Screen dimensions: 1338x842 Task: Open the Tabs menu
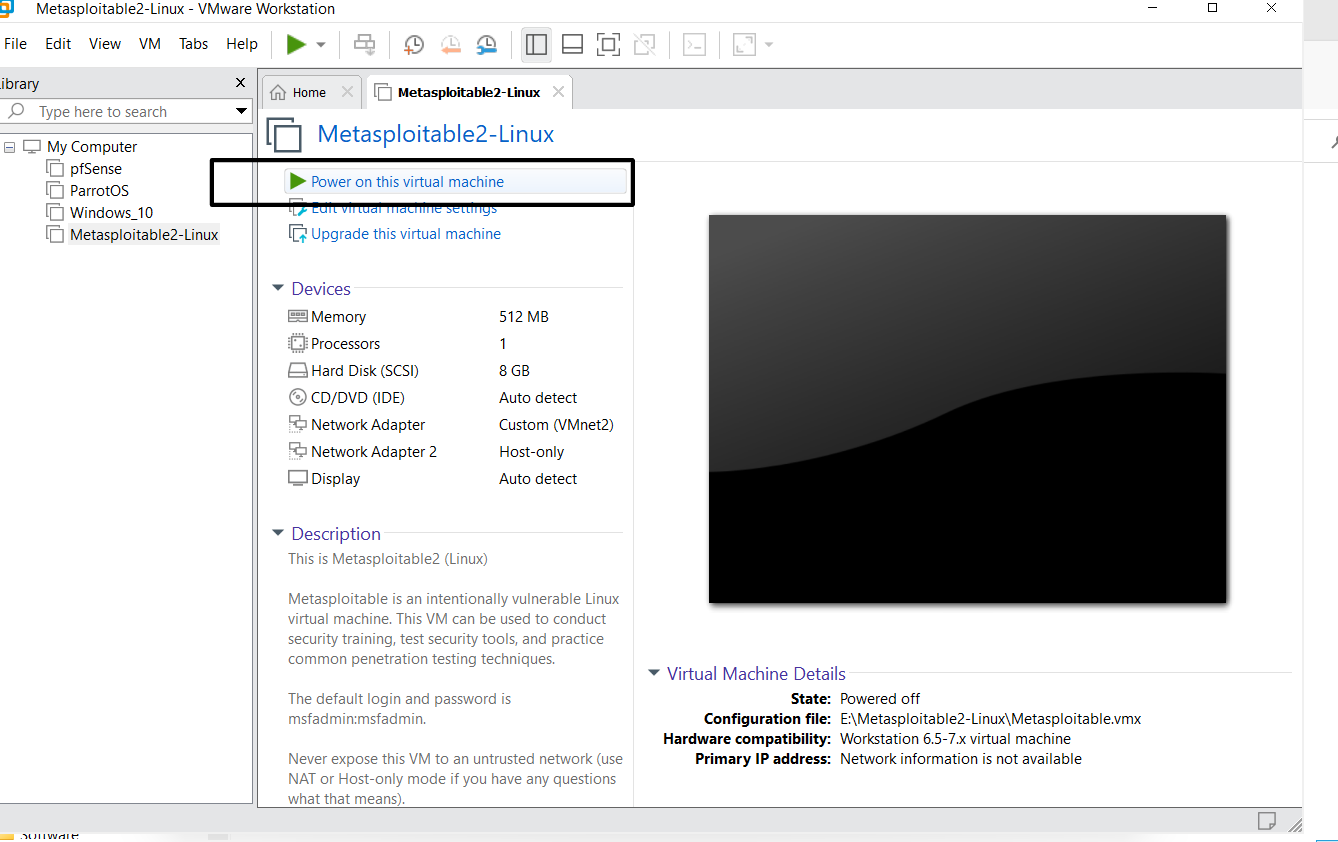coord(194,44)
